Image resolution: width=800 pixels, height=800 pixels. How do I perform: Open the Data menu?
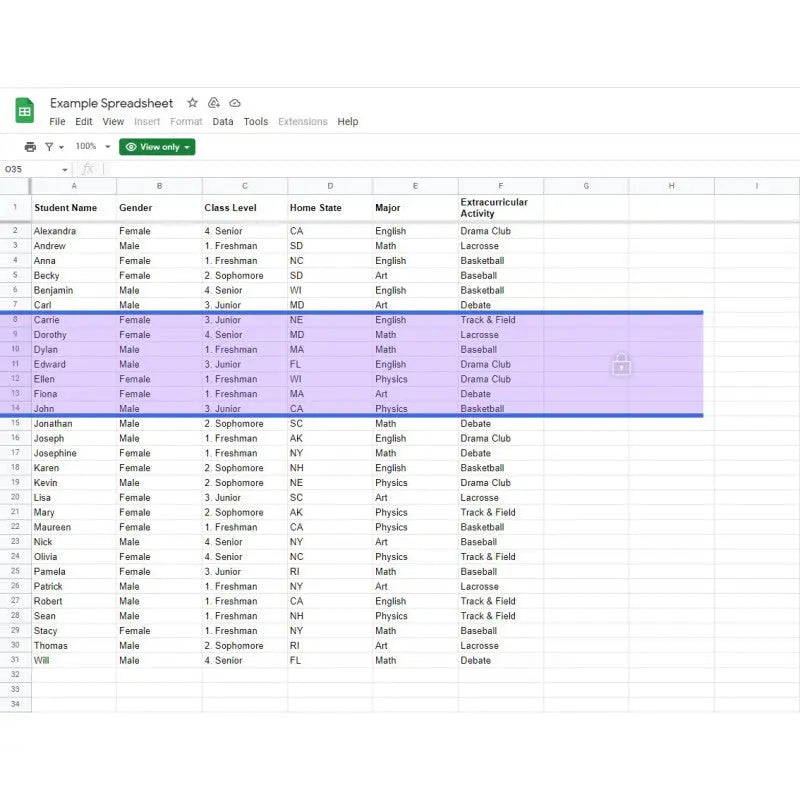click(x=223, y=122)
